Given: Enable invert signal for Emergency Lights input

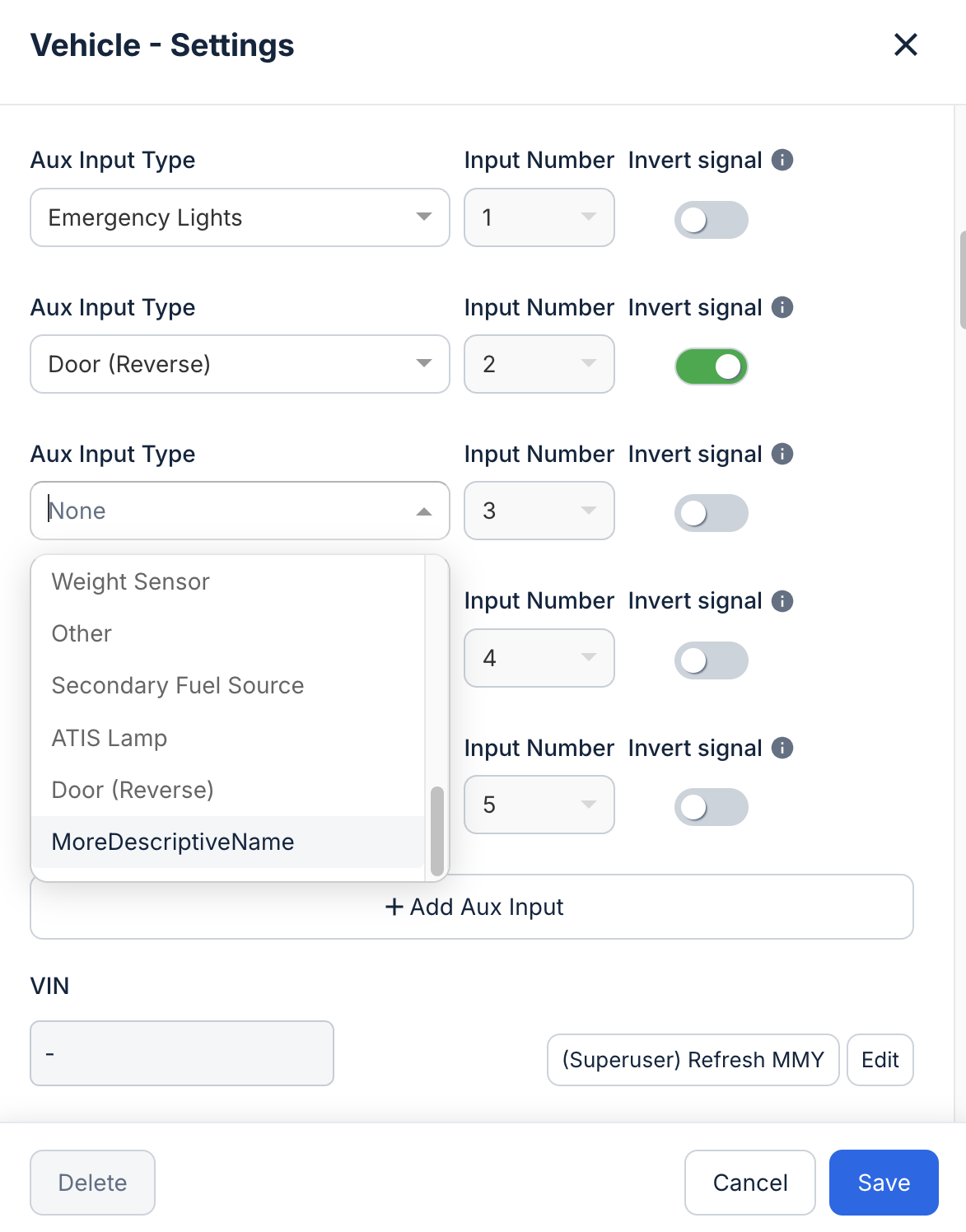Looking at the screenshot, I should click(x=711, y=220).
